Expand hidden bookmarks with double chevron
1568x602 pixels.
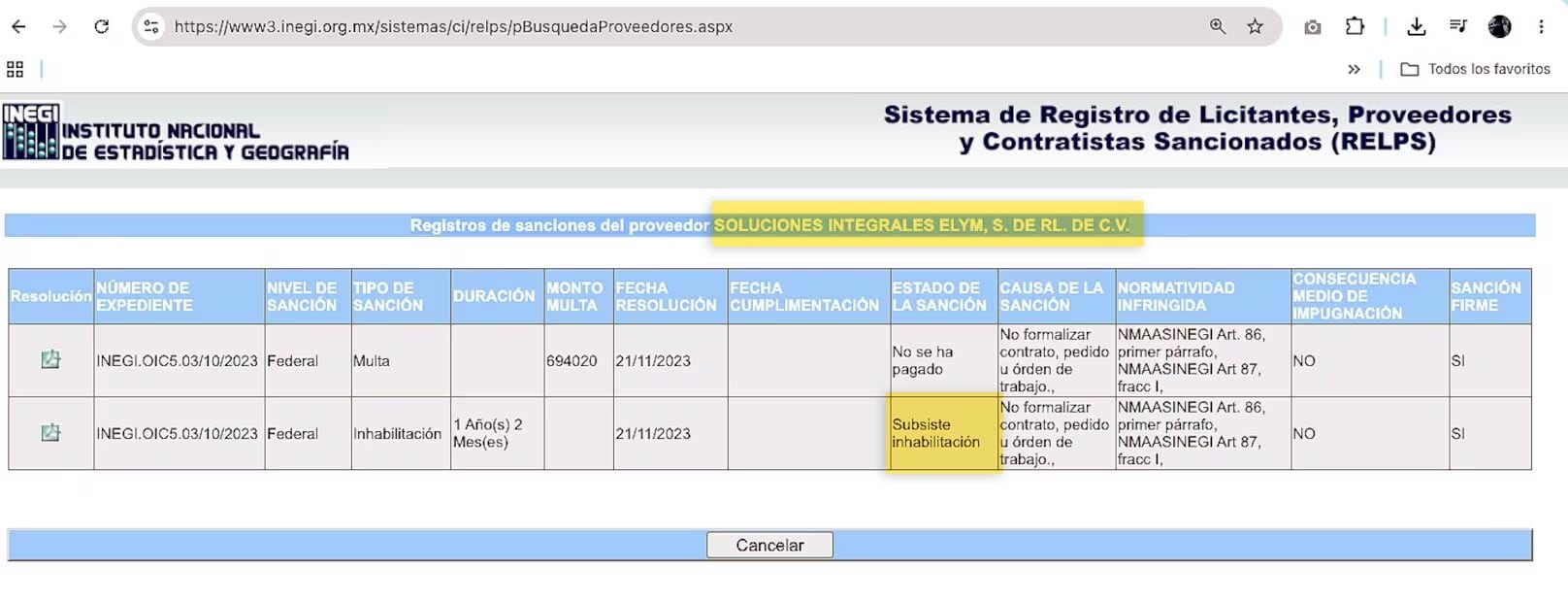(1354, 69)
